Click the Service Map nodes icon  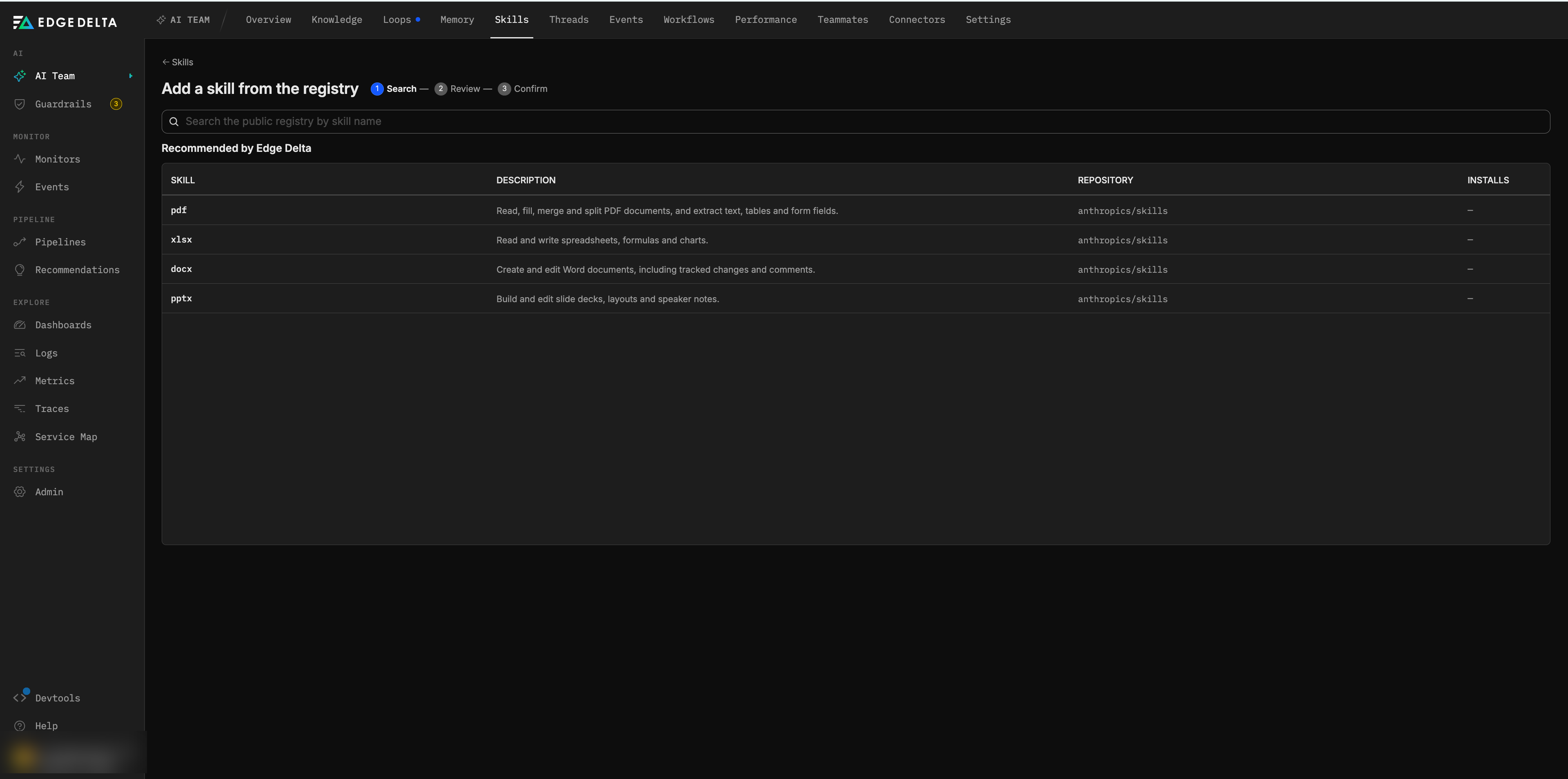[x=20, y=436]
